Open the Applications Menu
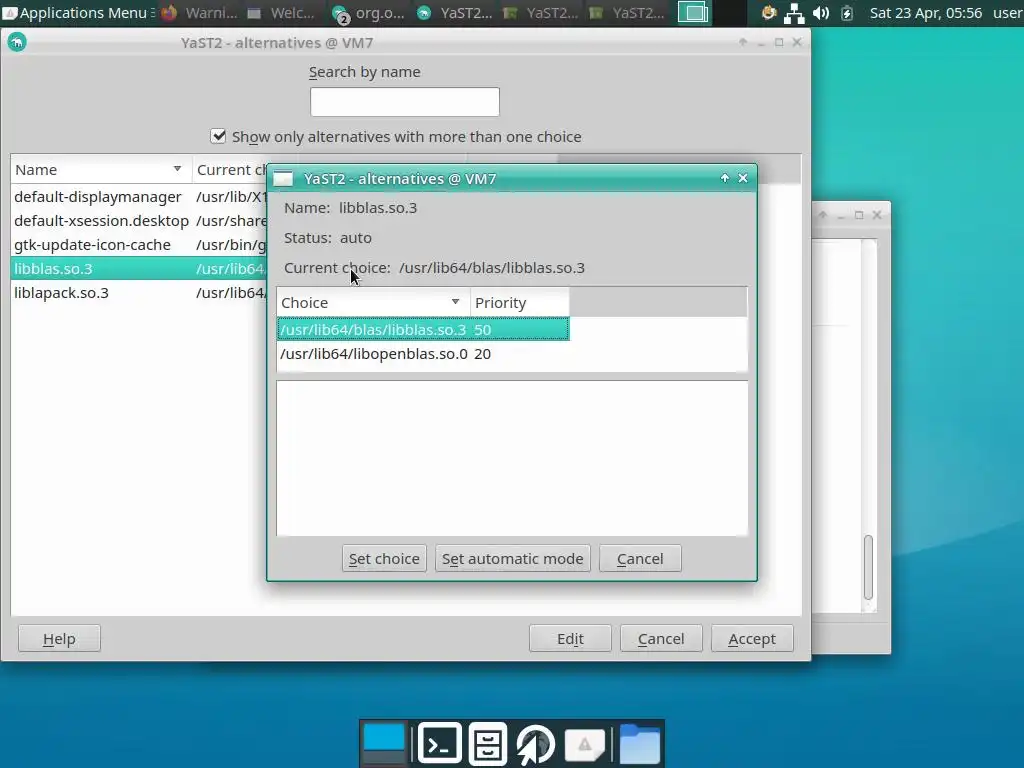This screenshot has height=768, width=1024. click(x=78, y=12)
